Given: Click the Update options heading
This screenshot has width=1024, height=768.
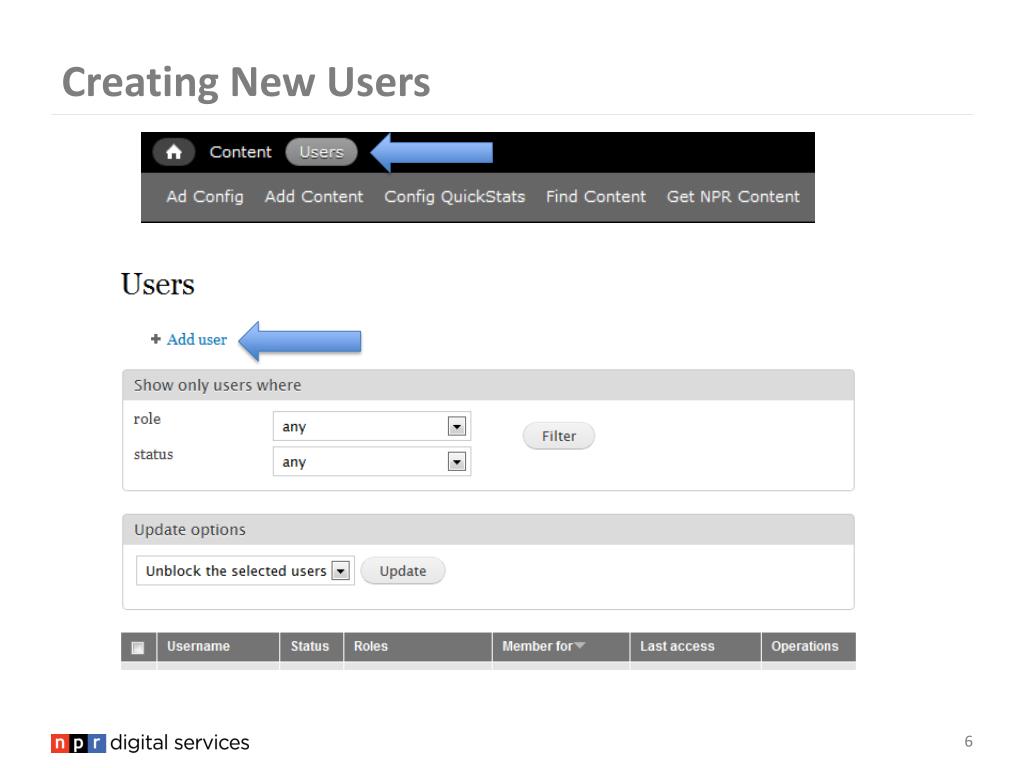Looking at the screenshot, I should [190, 530].
